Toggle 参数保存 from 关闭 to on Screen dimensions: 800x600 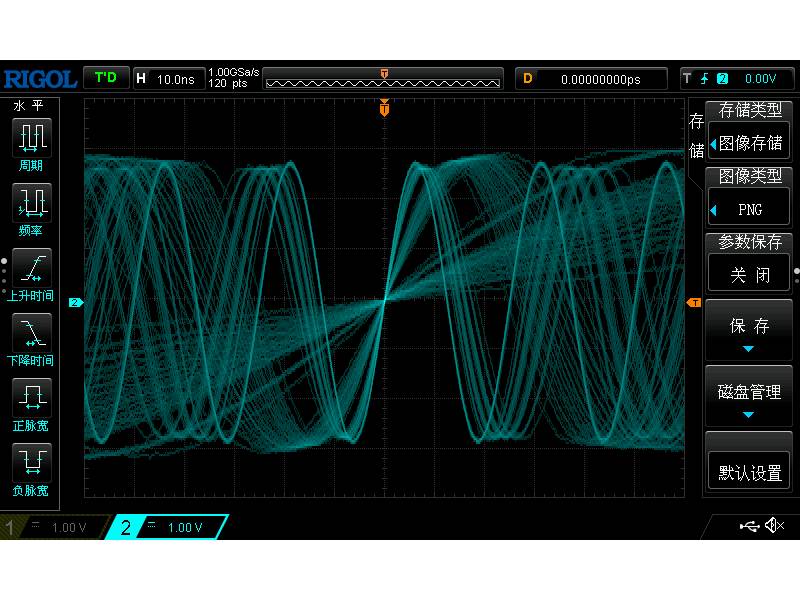[x=748, y=271]
